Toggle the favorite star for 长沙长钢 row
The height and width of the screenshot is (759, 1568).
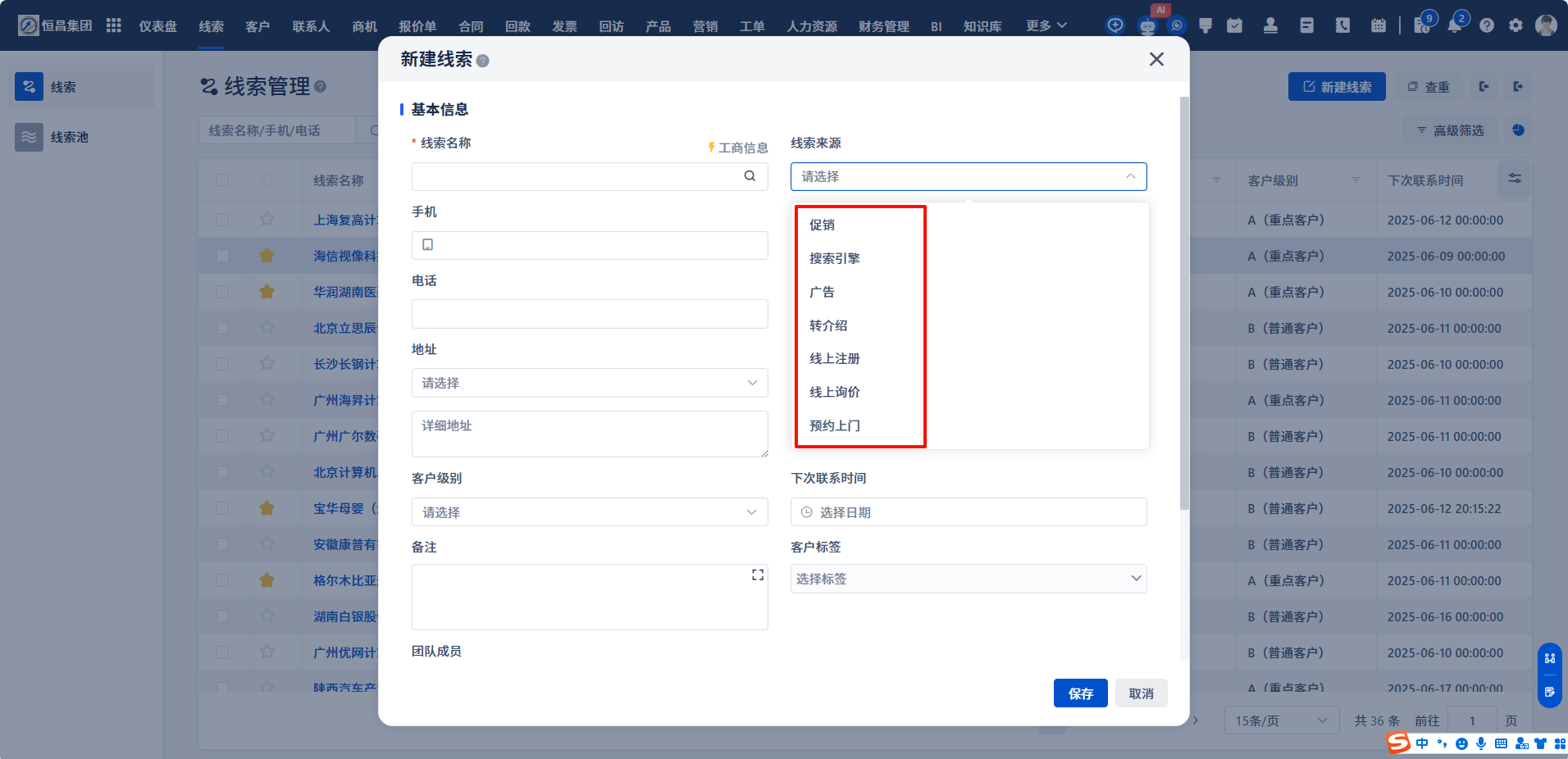[267, 364]
